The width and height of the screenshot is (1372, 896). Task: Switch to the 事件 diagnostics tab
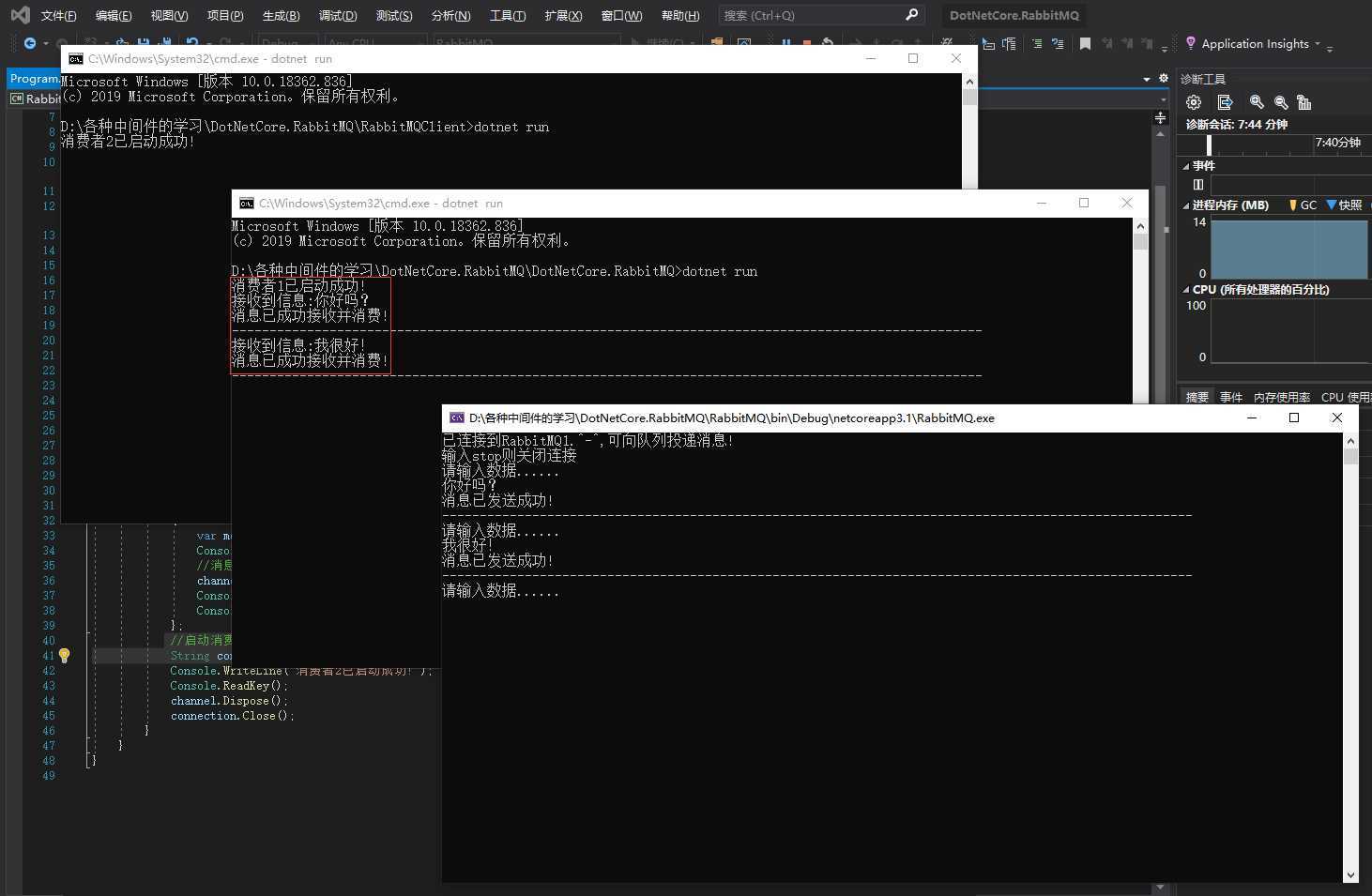click(1231, 398)
